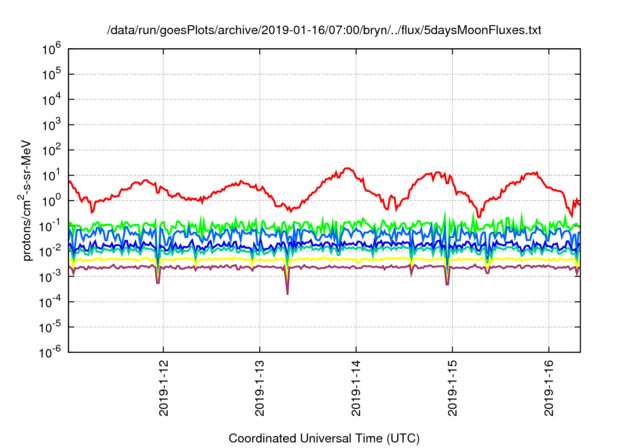Click the red curve's minimum after 2019-1-15
The width and height of the screenshot is (640, 448).
point(479,215)
